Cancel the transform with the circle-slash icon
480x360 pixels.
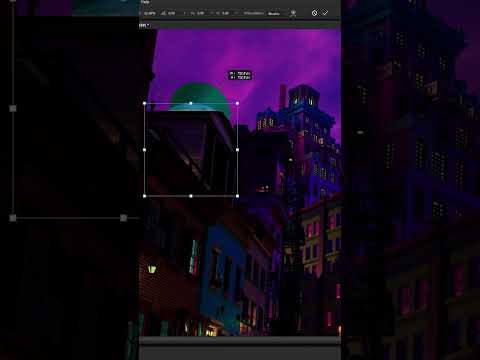point(314,13)
